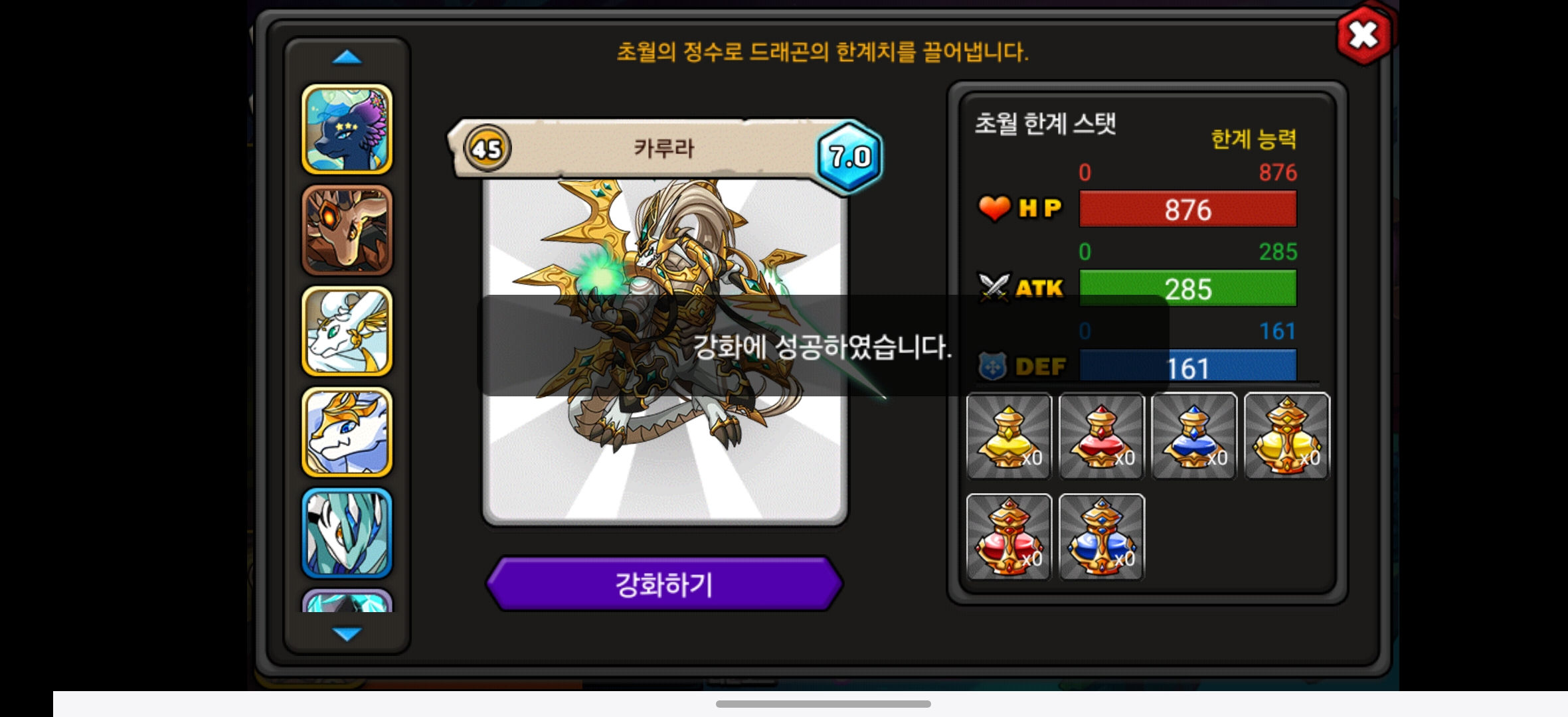
Task: Select the small yellow essence potion
Action: click(x=1009, y=436)
